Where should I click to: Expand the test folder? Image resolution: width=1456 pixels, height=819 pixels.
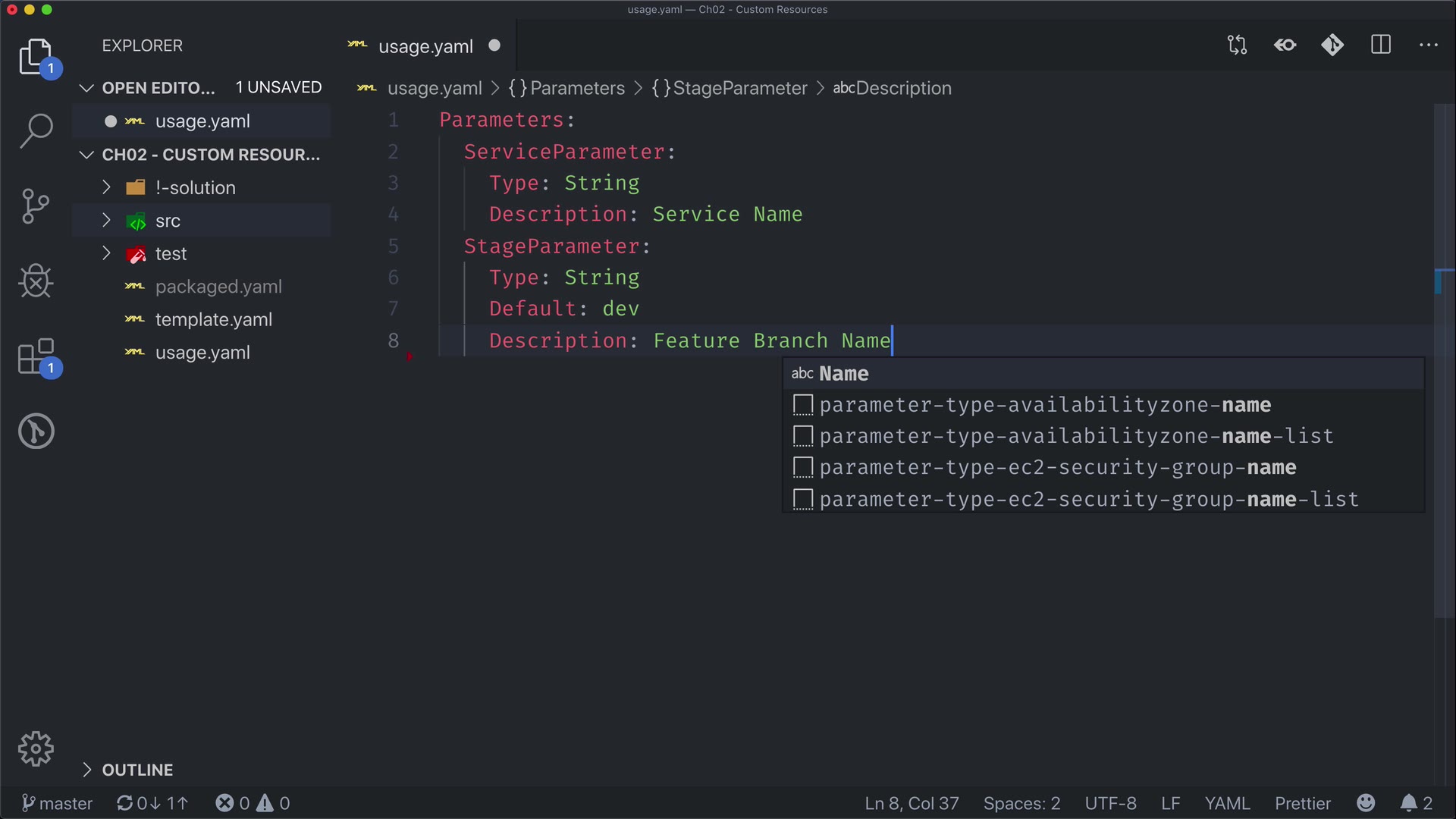171,253
